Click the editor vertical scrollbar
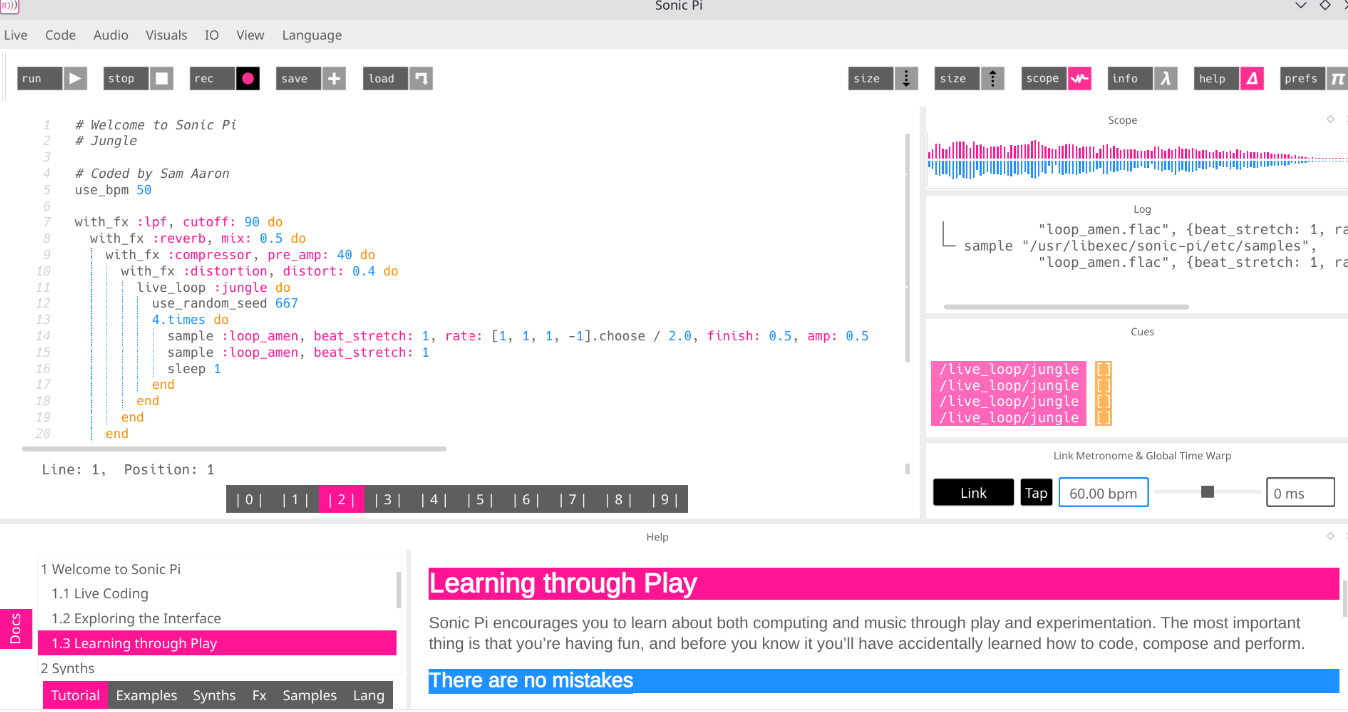 (908, 246)
